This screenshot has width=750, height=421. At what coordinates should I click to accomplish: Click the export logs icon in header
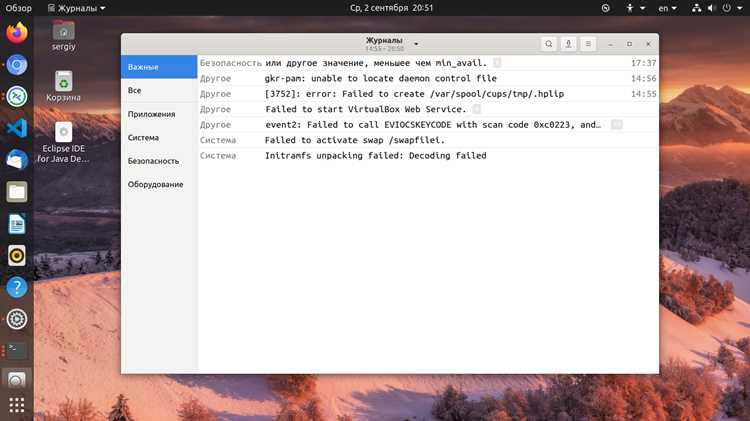tap(568, 44)
